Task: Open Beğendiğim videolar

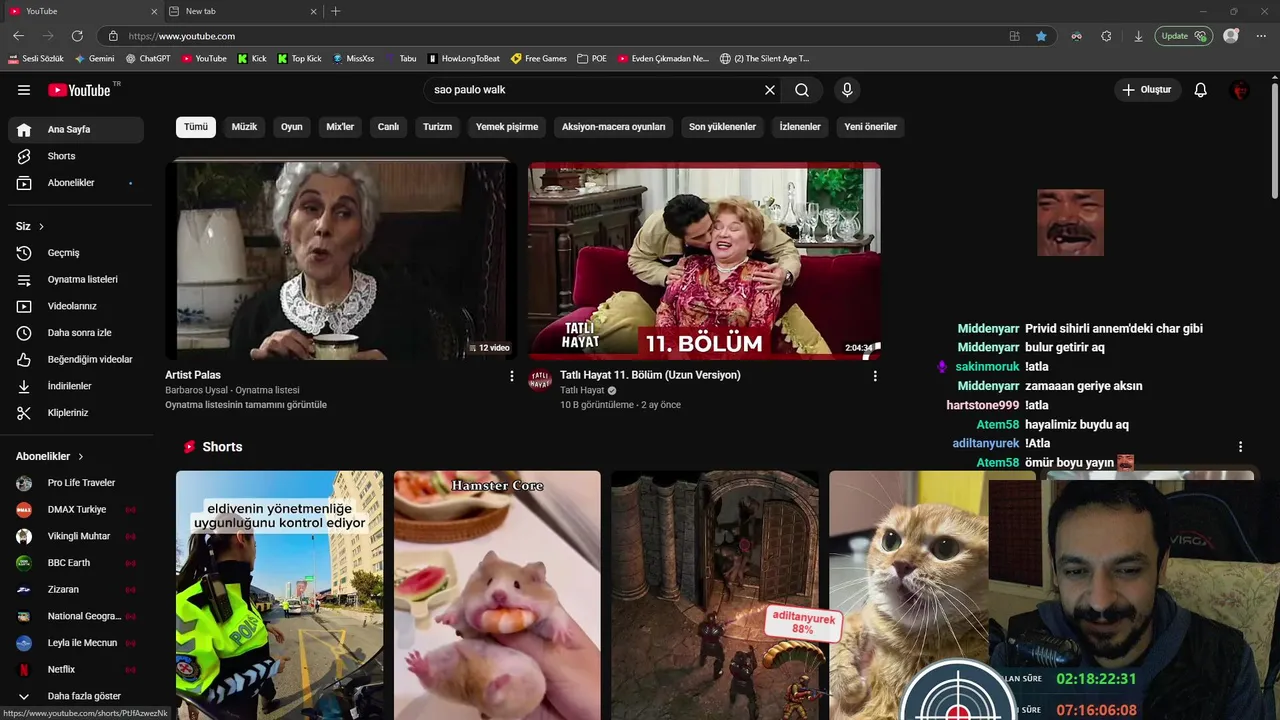Action: 76,359
